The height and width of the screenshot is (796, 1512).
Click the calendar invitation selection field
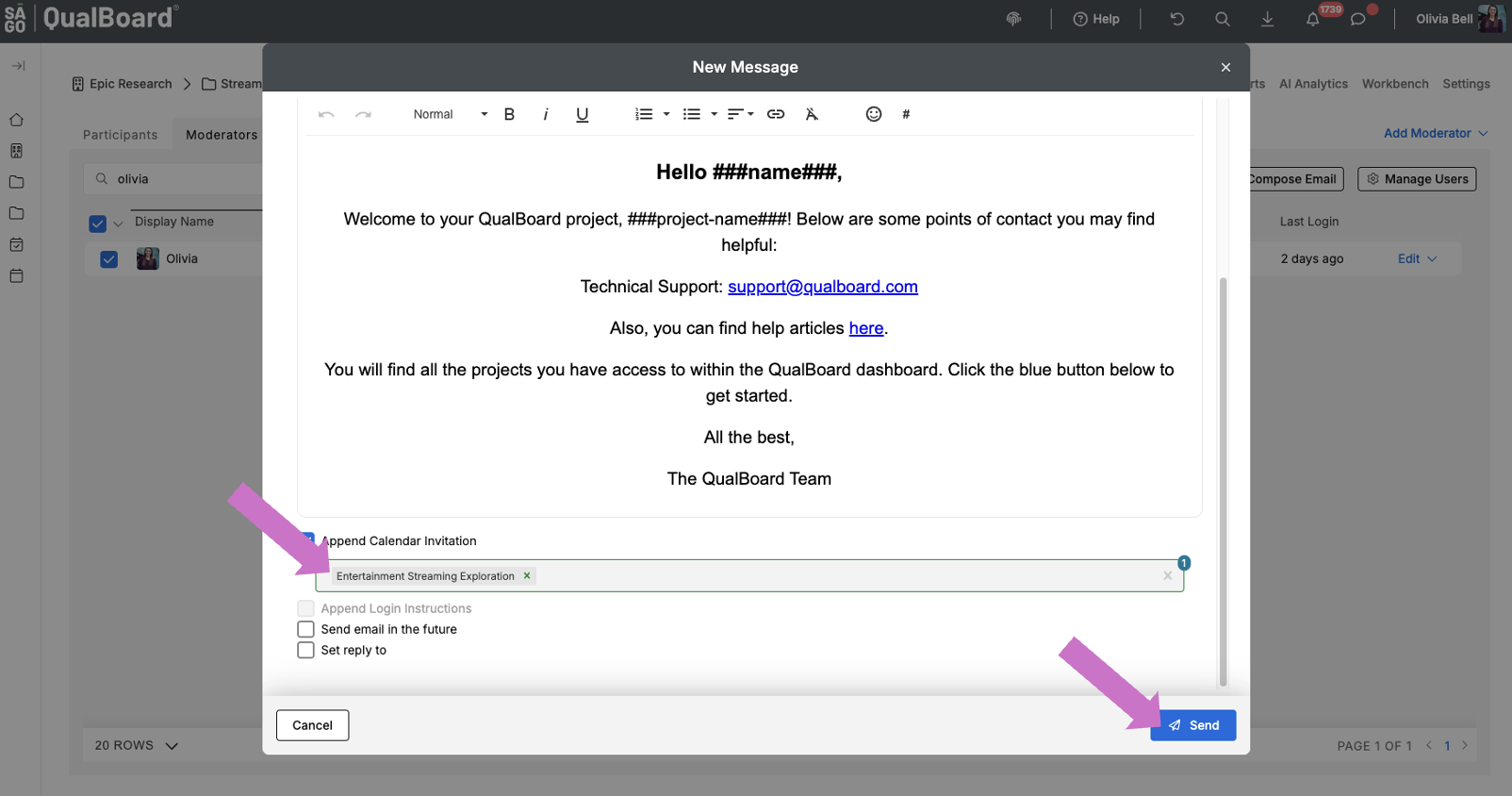click(x=749, y=575)
